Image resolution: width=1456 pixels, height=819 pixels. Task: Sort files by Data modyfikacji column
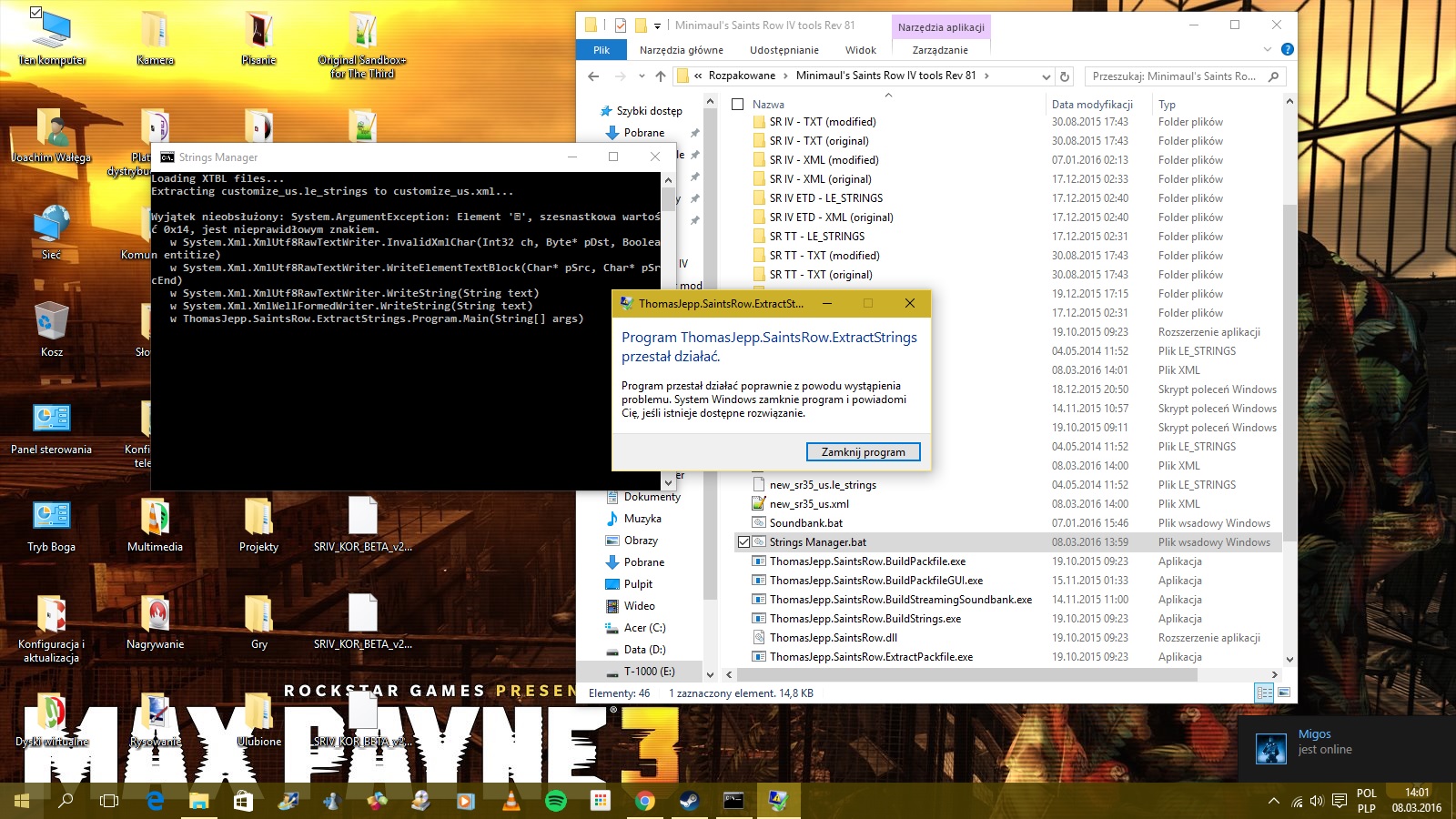(x=1092, y=105)
